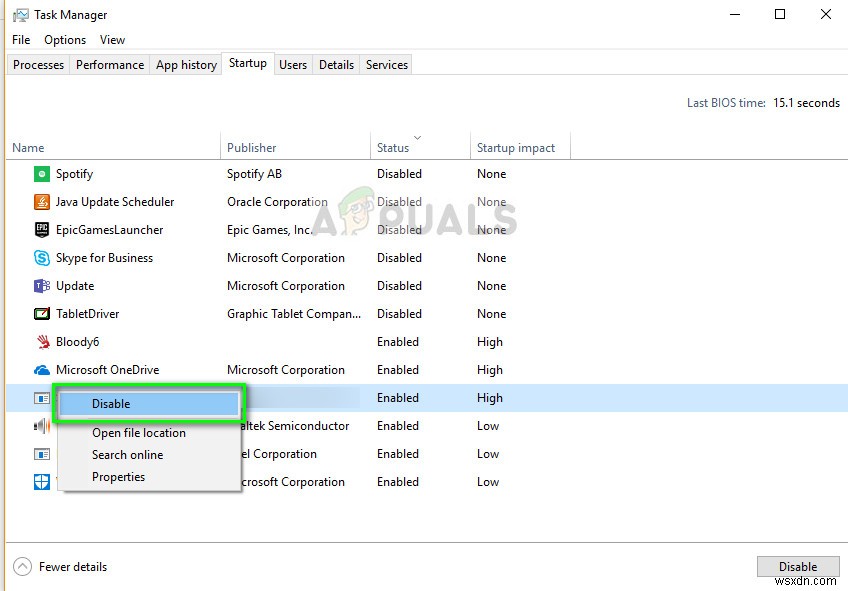Click the Skype for Business icon
Screen dimensions: 848x591
pos(42,258)
